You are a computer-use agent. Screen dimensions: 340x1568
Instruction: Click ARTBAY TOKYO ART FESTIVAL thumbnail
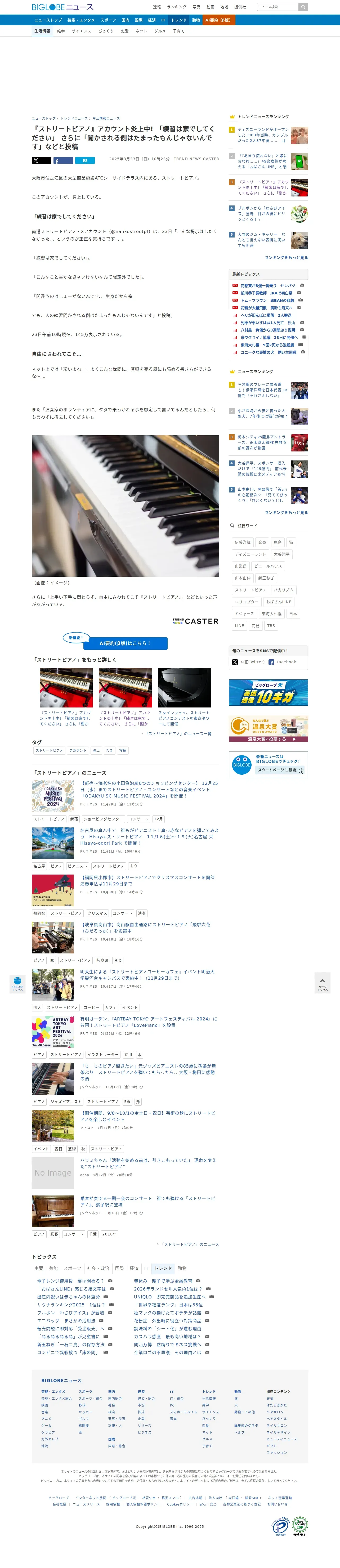[53, 1032]
